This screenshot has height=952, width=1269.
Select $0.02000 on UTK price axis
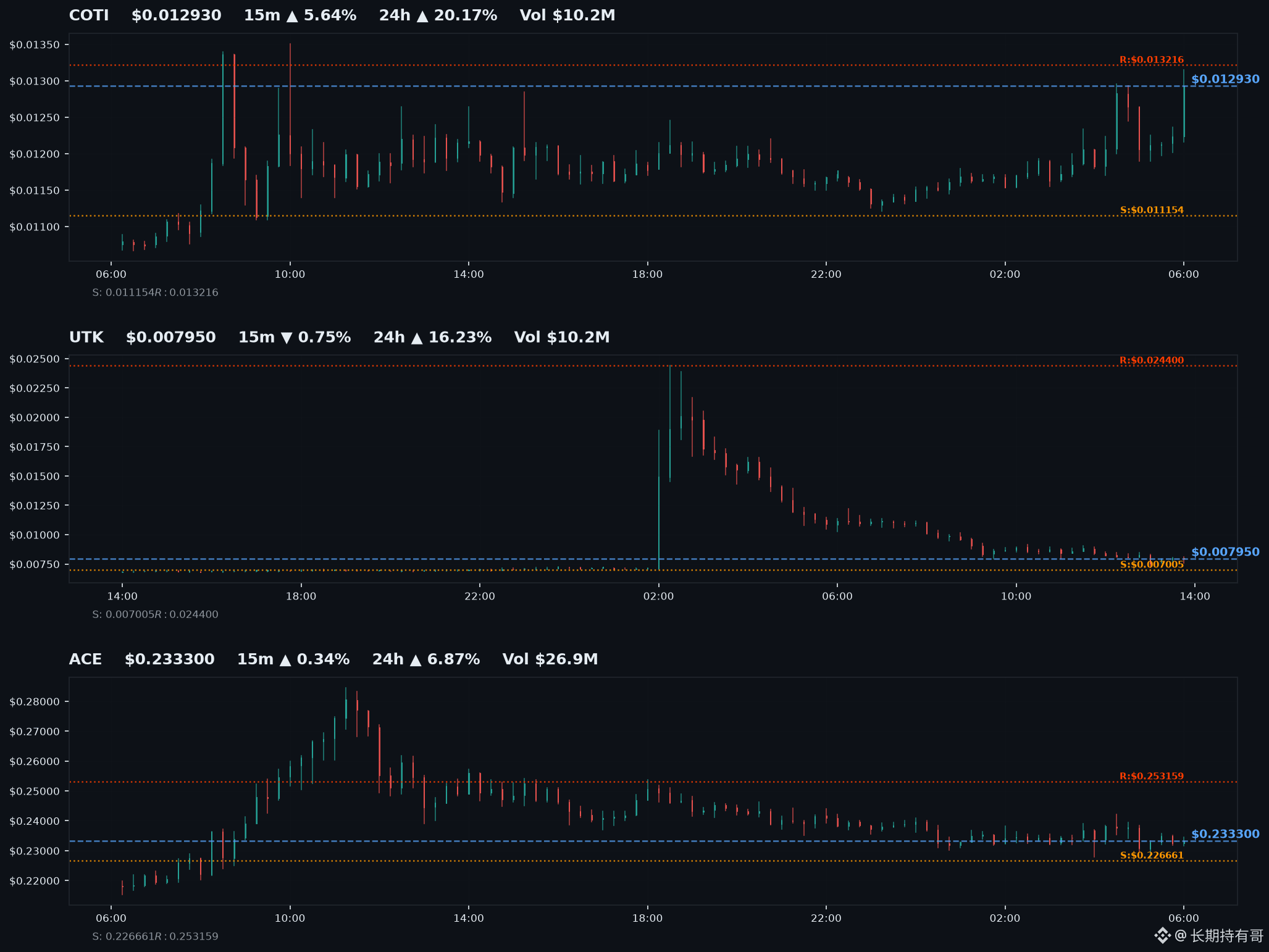point(35,418)
